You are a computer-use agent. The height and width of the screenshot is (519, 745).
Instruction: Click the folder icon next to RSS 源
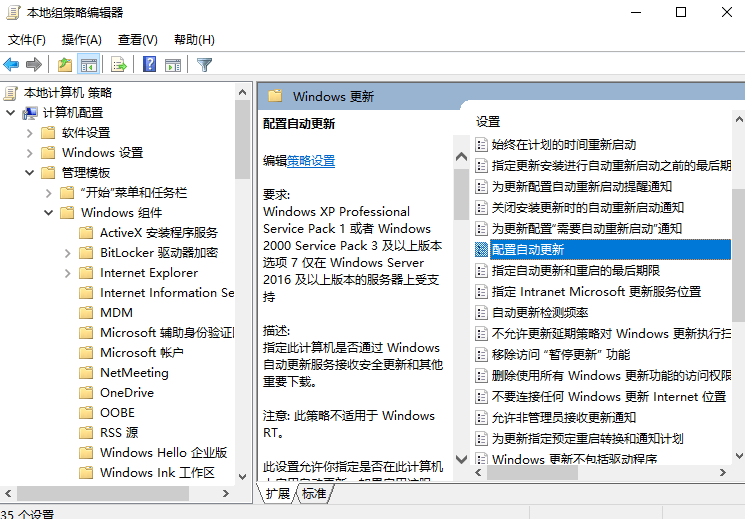click(x=86, y=432)
